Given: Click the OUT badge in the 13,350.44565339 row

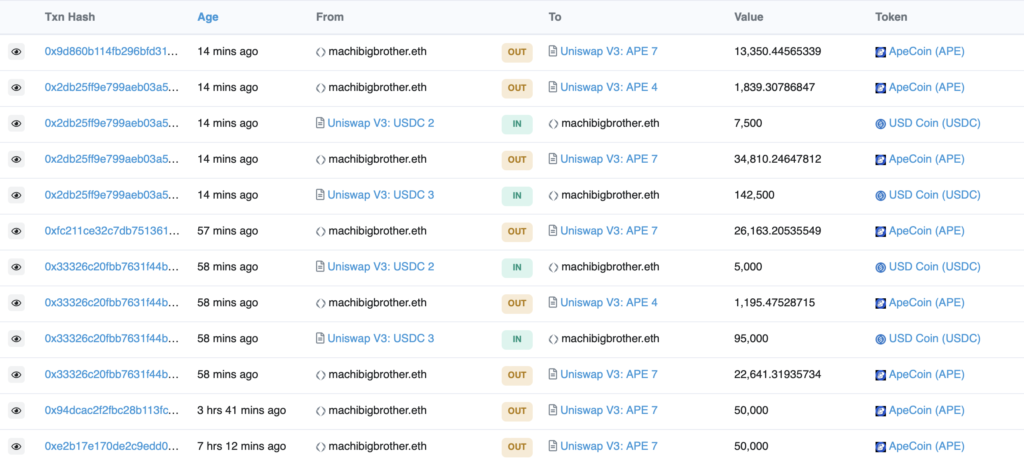Looking at the screenshot, I should (x=517, y=52).
